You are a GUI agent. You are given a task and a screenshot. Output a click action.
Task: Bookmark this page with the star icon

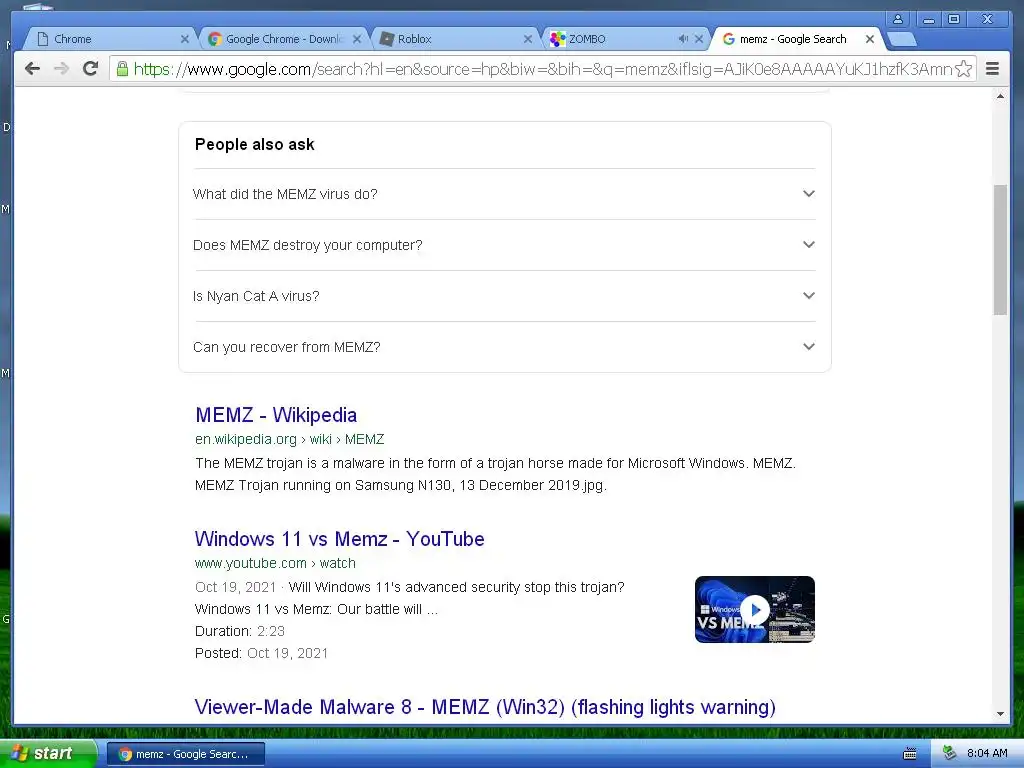pyautogui.click(x=963, y=69)
